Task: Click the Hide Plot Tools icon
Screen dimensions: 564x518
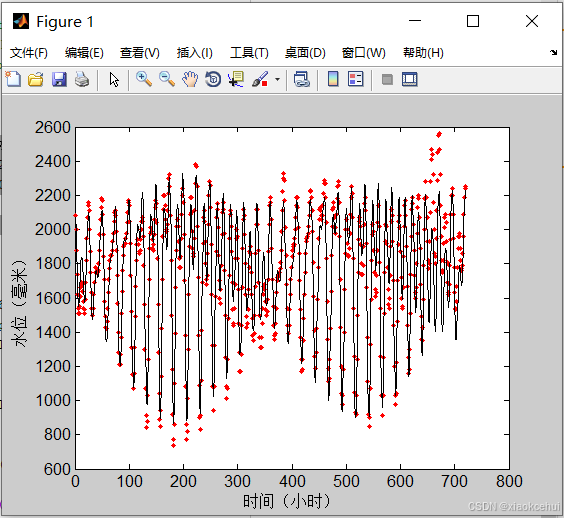Action: (387, 79)
